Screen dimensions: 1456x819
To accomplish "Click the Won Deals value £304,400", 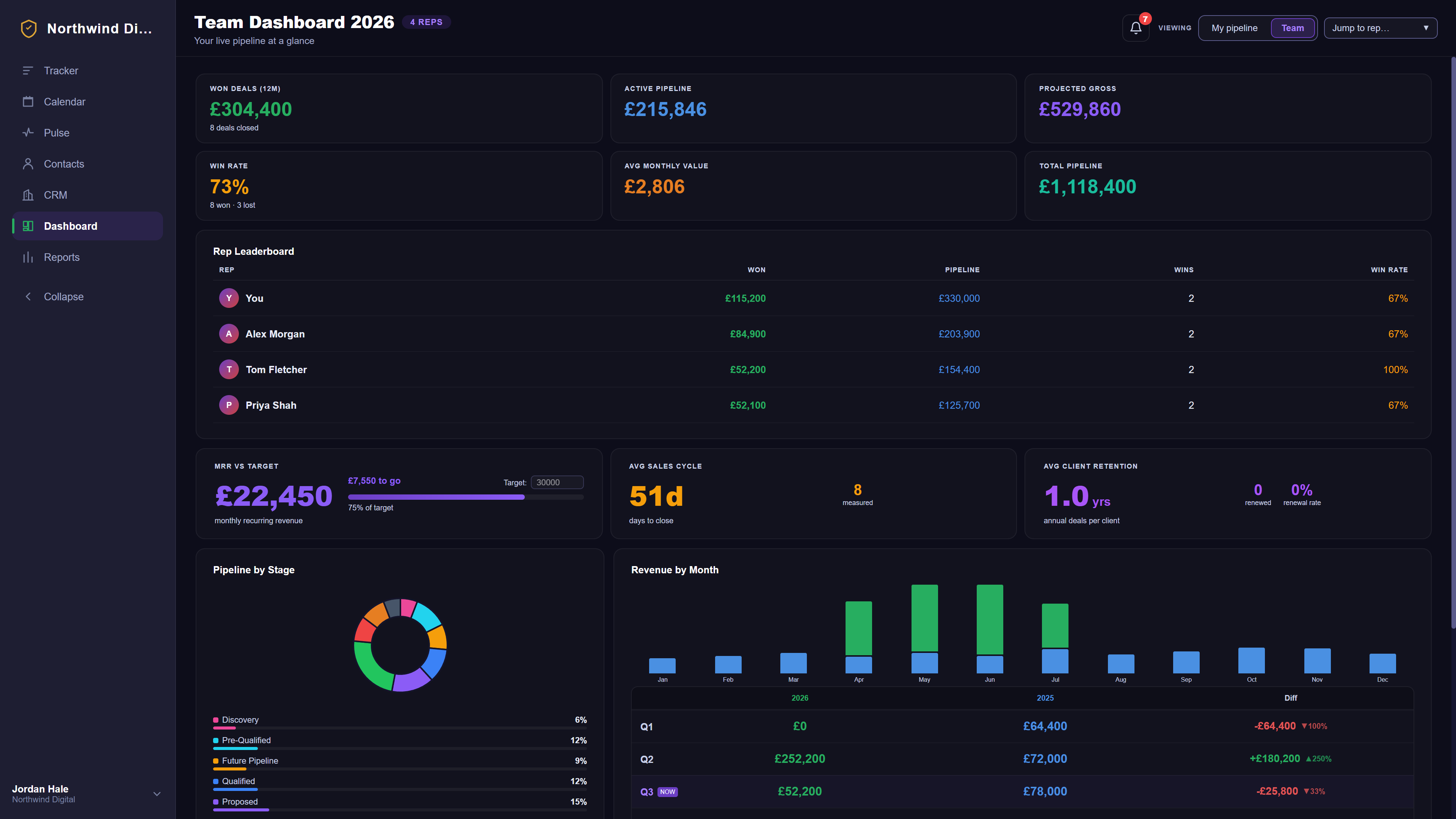I will (251, 109).
